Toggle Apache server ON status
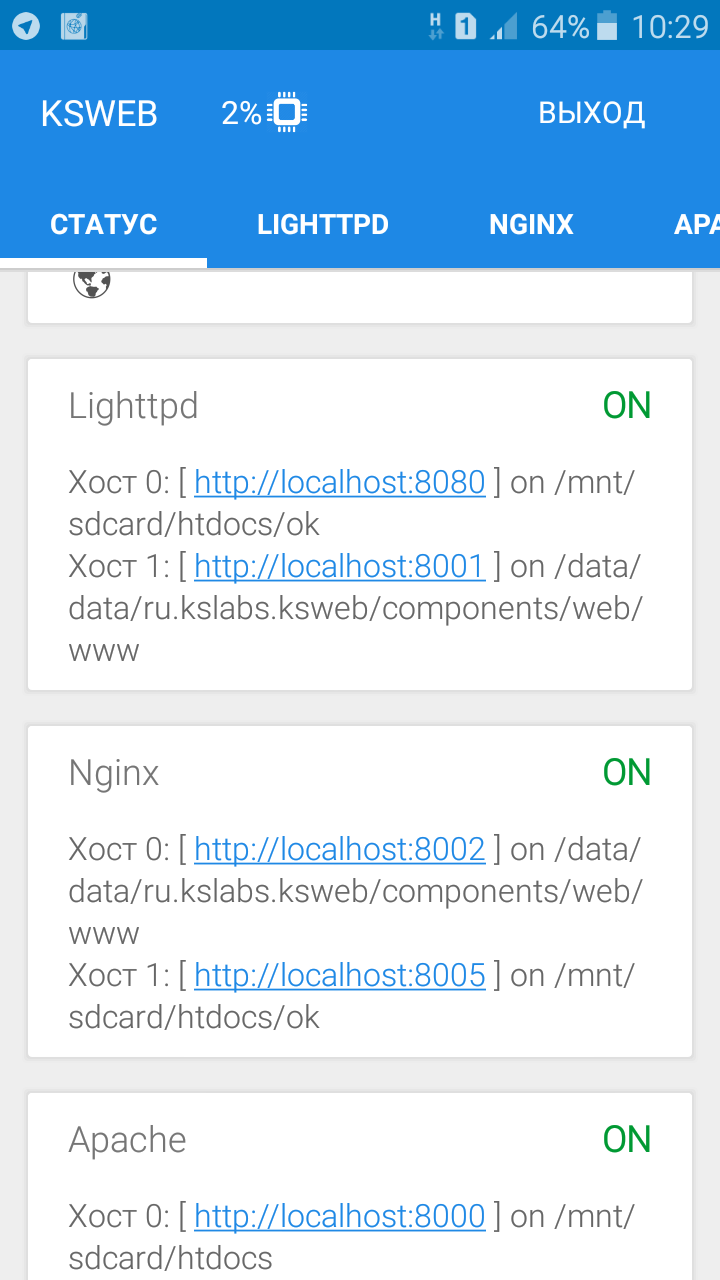Viewport: 720px width, 1280px height. click(x=627, y=1139)
